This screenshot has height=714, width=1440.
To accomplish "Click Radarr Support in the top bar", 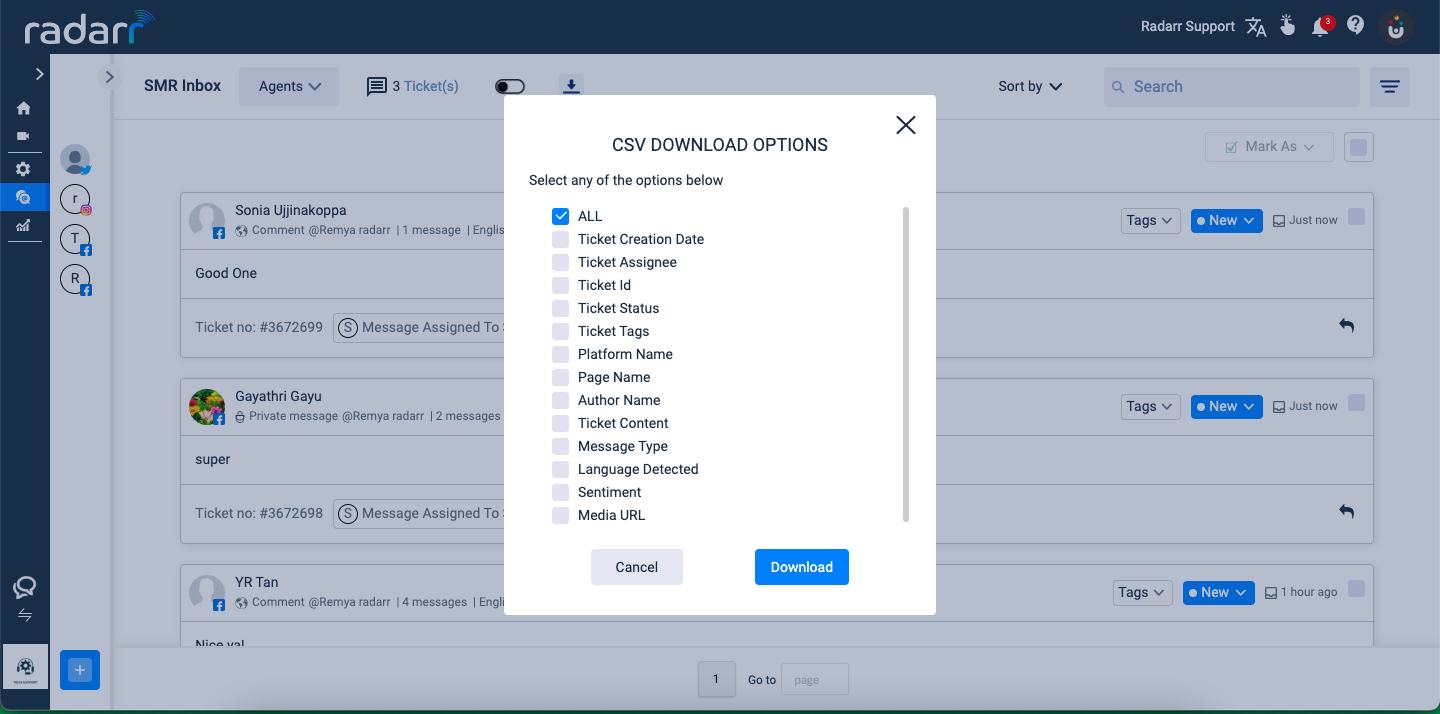I will (1187, 26).
